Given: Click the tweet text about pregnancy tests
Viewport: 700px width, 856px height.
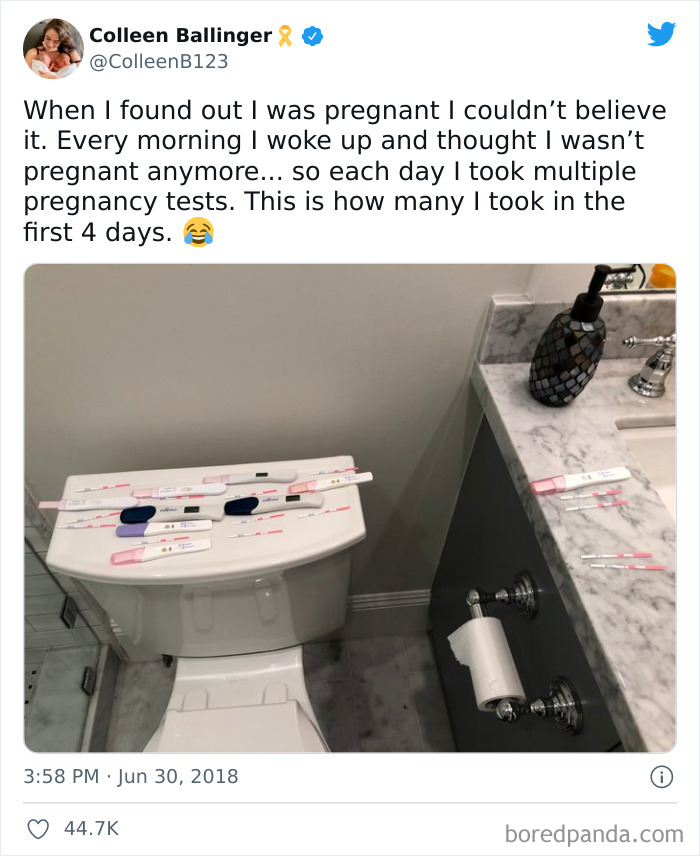Looking at the screenshot, I should click(345, 171).
